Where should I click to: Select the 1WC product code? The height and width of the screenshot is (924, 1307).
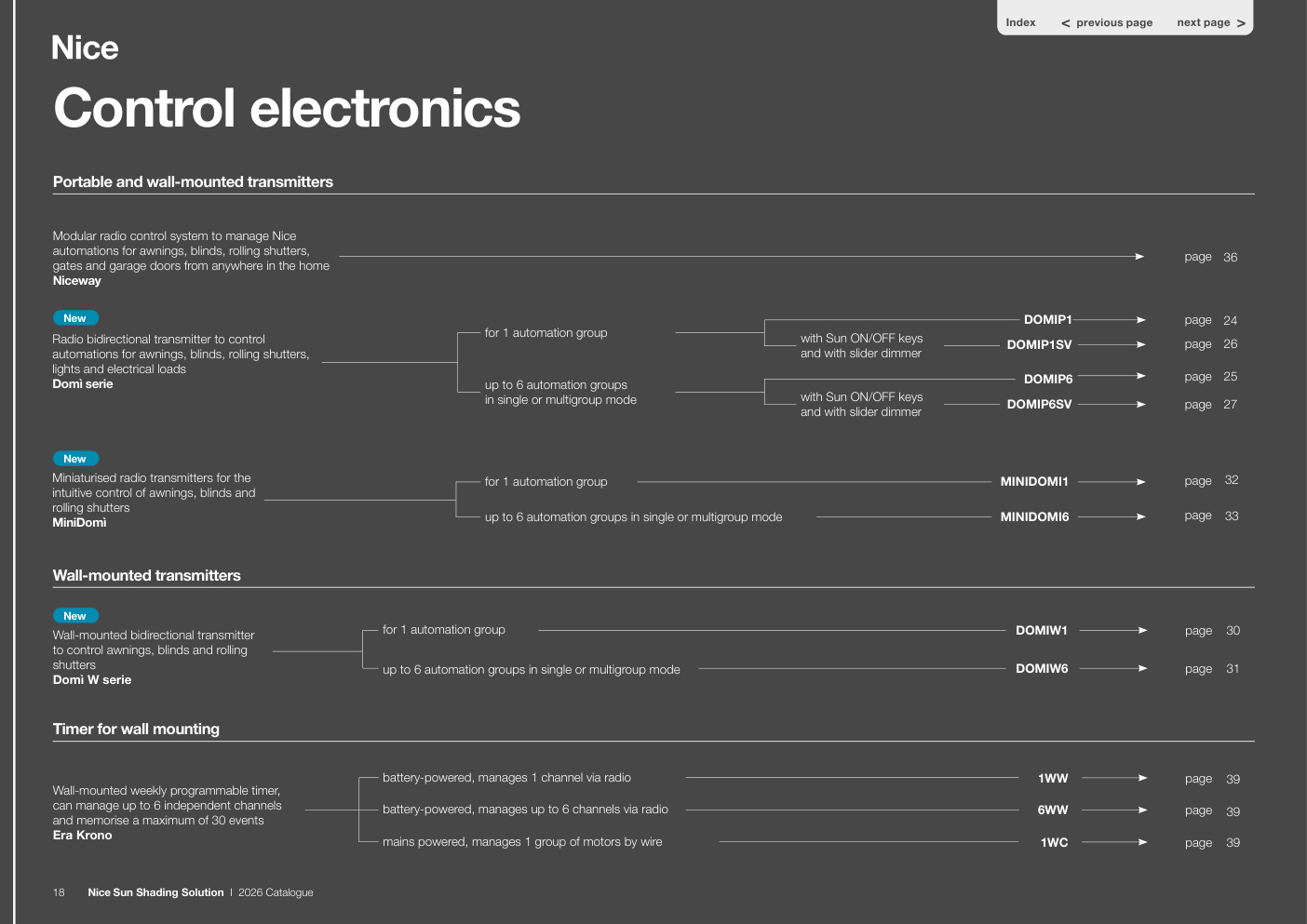(x=1054, y=842)
